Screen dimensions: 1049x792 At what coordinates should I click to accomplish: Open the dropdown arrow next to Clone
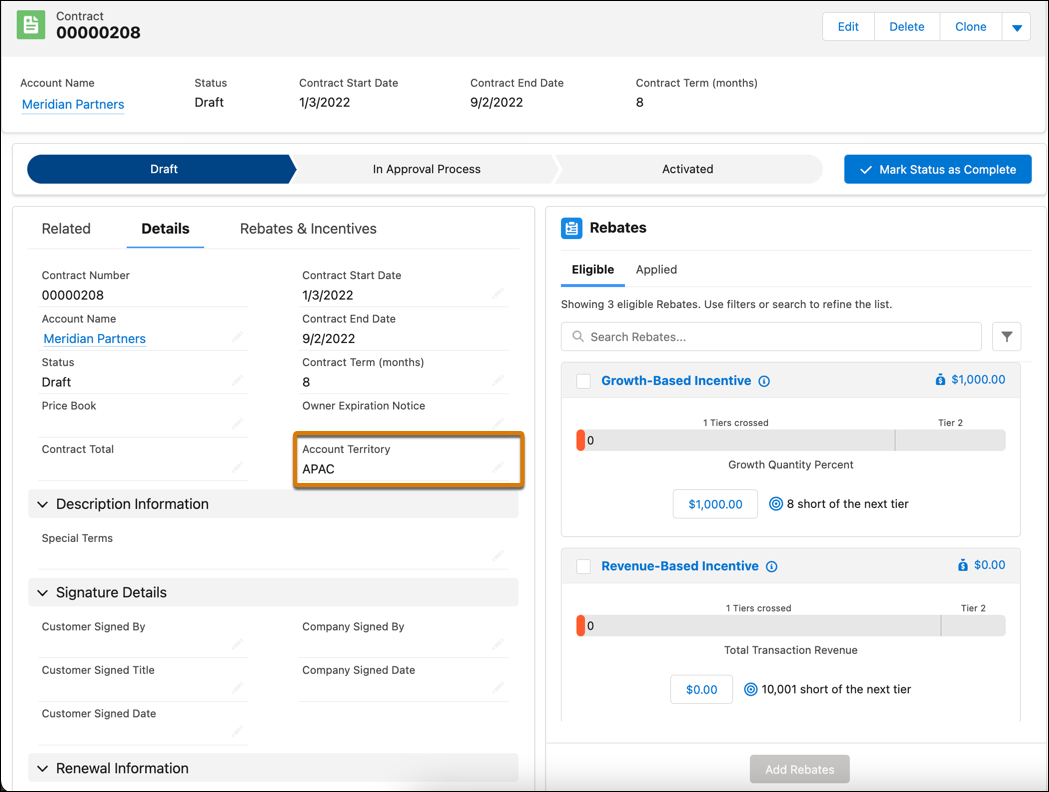pyautogui.click(x=1016, y=27)
